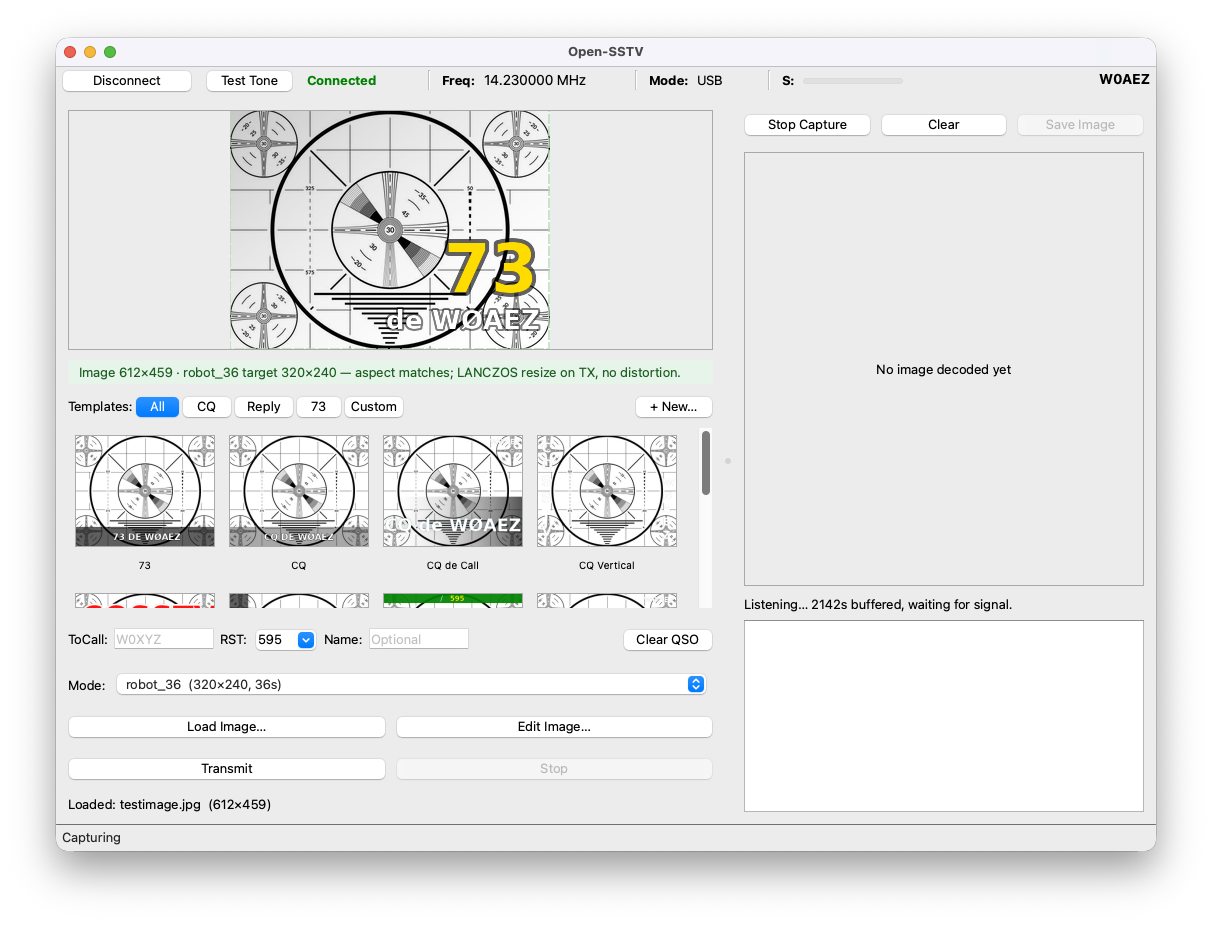
Task: Click the aspect matches info message
Action: coord(390,373)
